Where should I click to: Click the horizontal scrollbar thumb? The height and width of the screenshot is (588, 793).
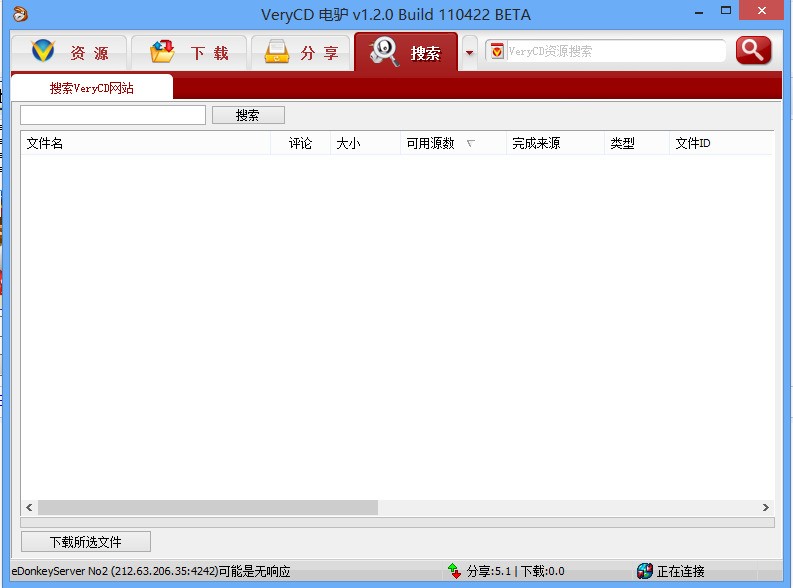pos(208,507)
